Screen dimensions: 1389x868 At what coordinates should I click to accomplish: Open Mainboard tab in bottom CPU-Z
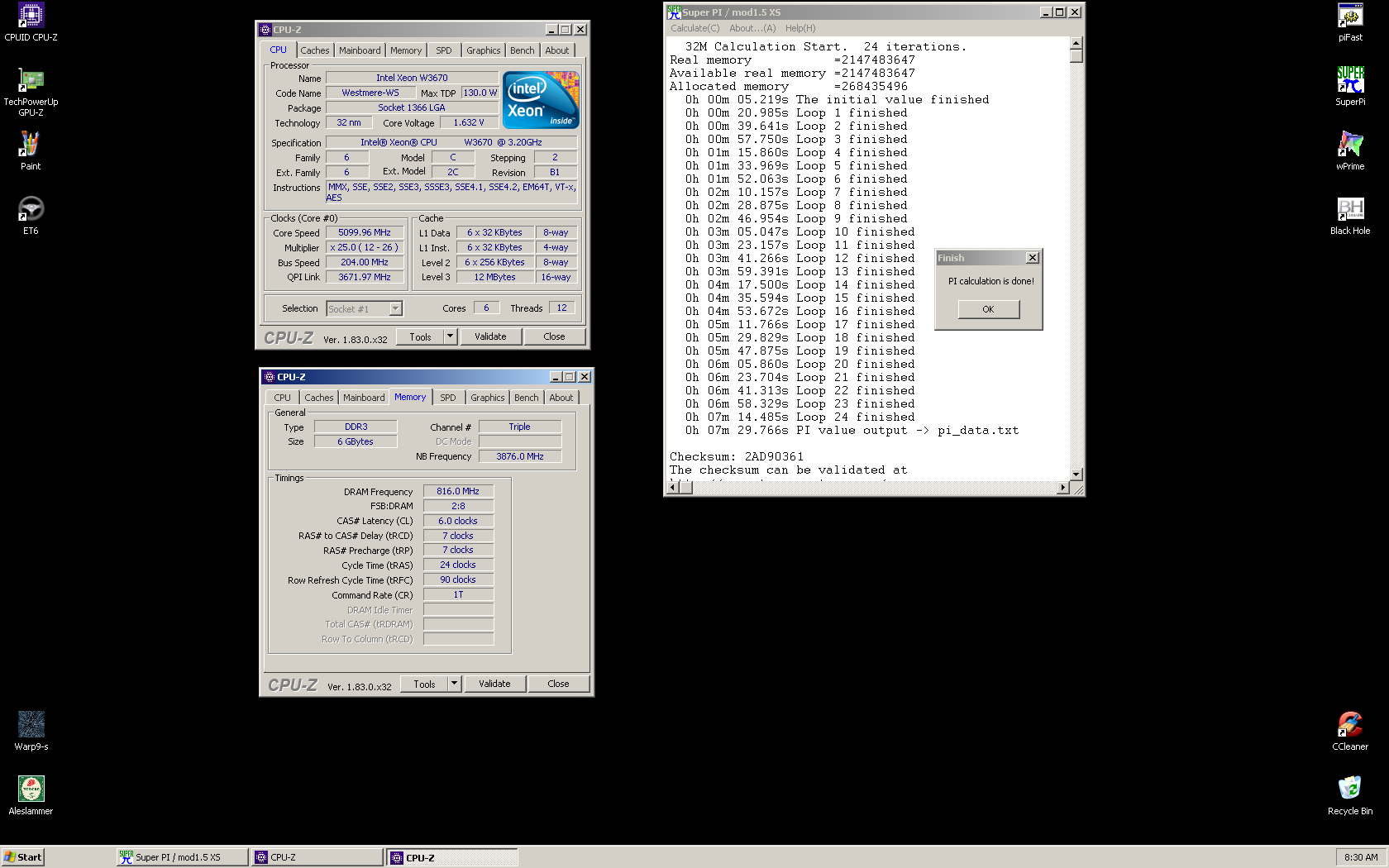(x=364, y=398)
